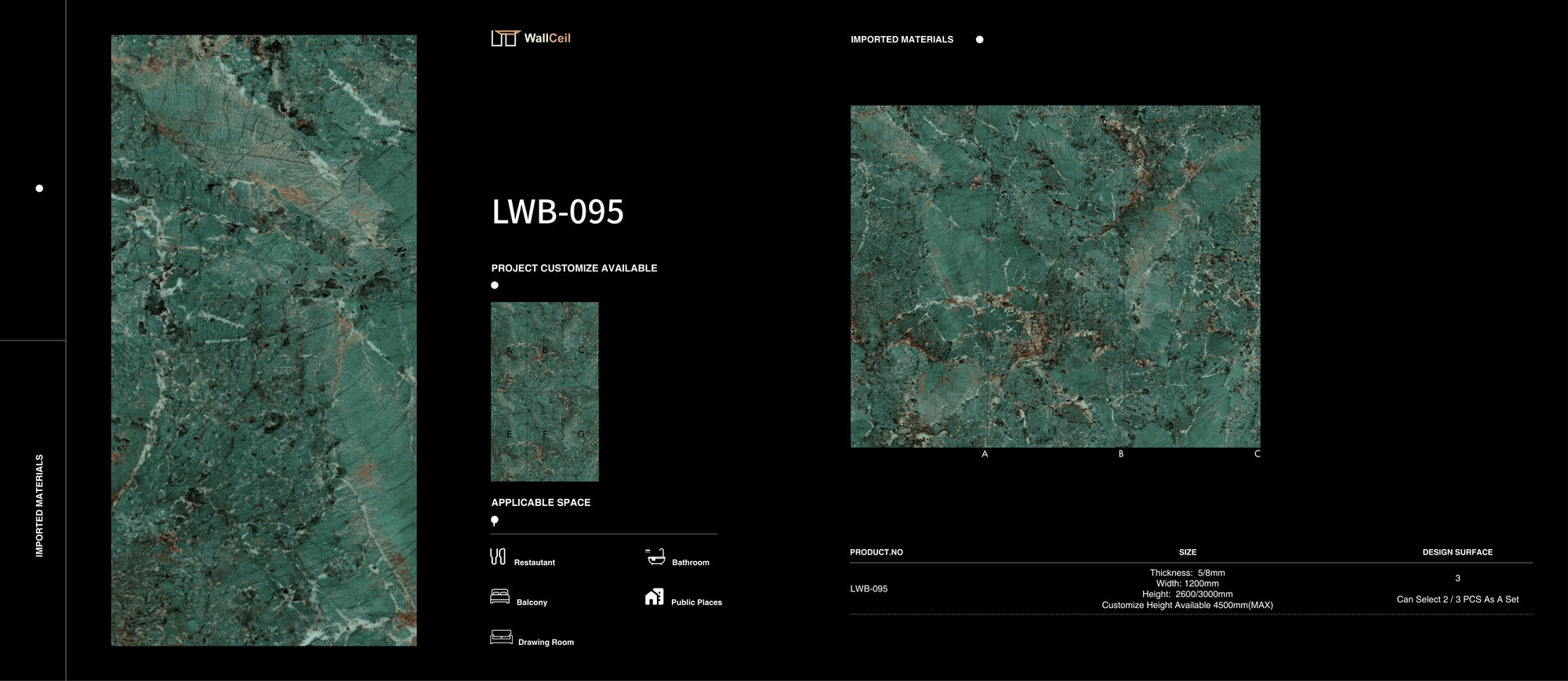Screen dimensions: 1568x681
Task: Click the white dot in left sidebar
Action: [39, 188]
